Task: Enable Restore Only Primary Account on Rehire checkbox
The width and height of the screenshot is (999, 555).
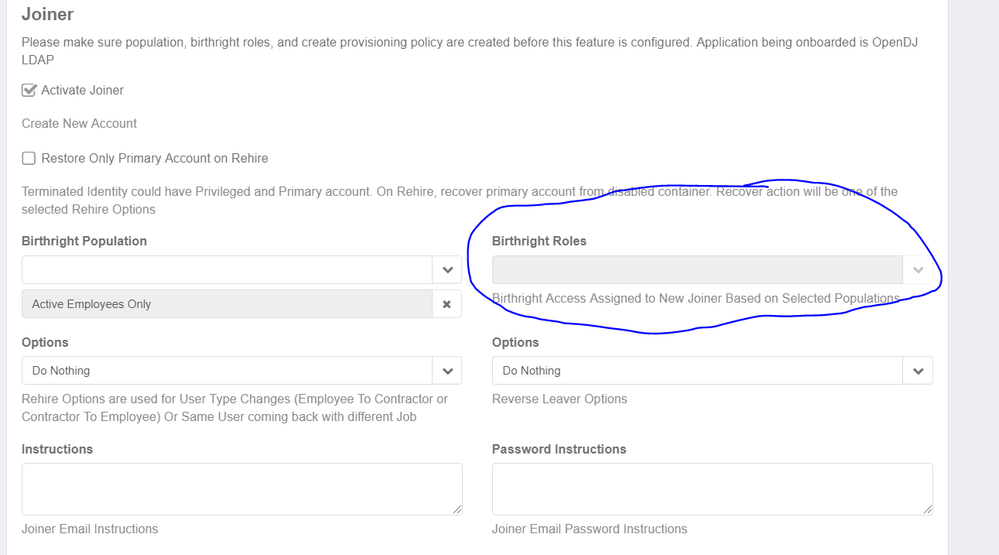Action: (29, 158)
